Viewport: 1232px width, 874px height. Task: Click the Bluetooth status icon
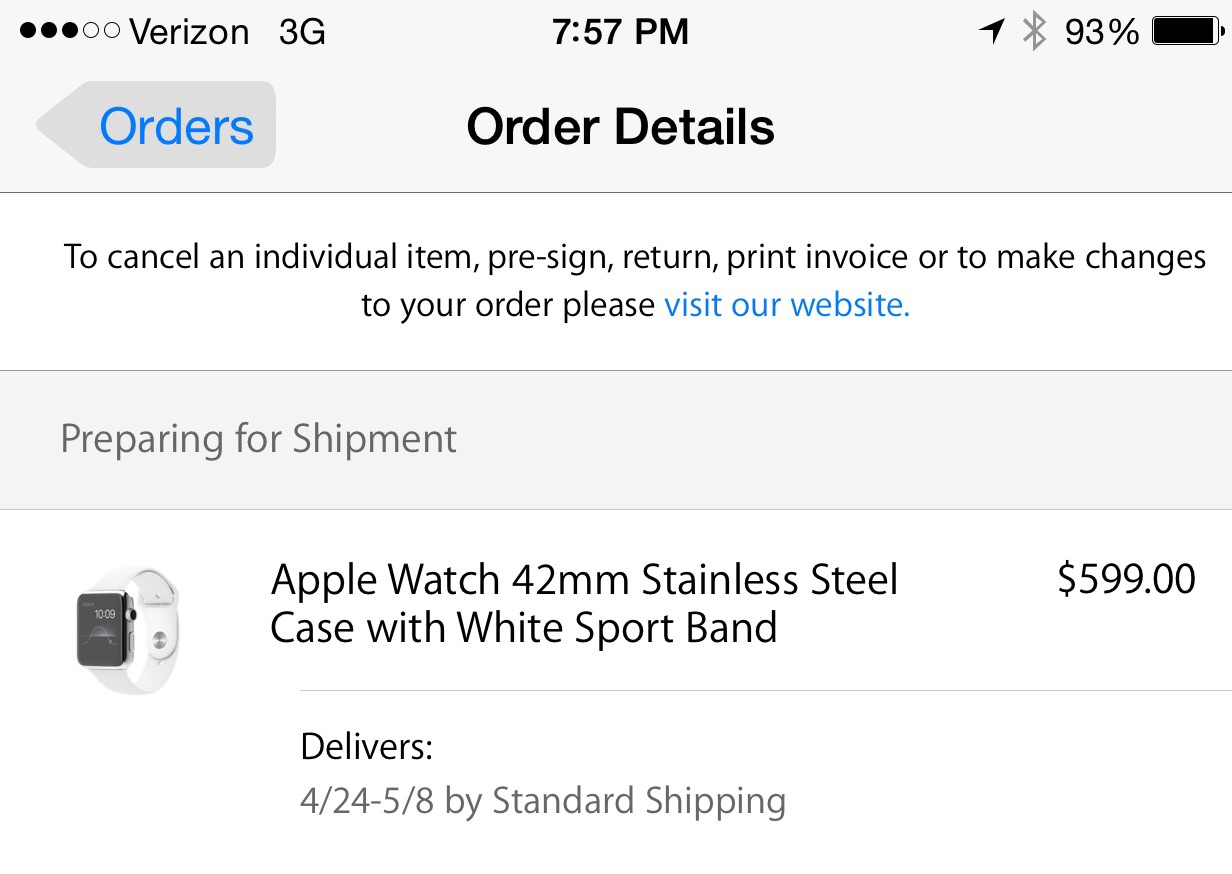(1034, 32)
